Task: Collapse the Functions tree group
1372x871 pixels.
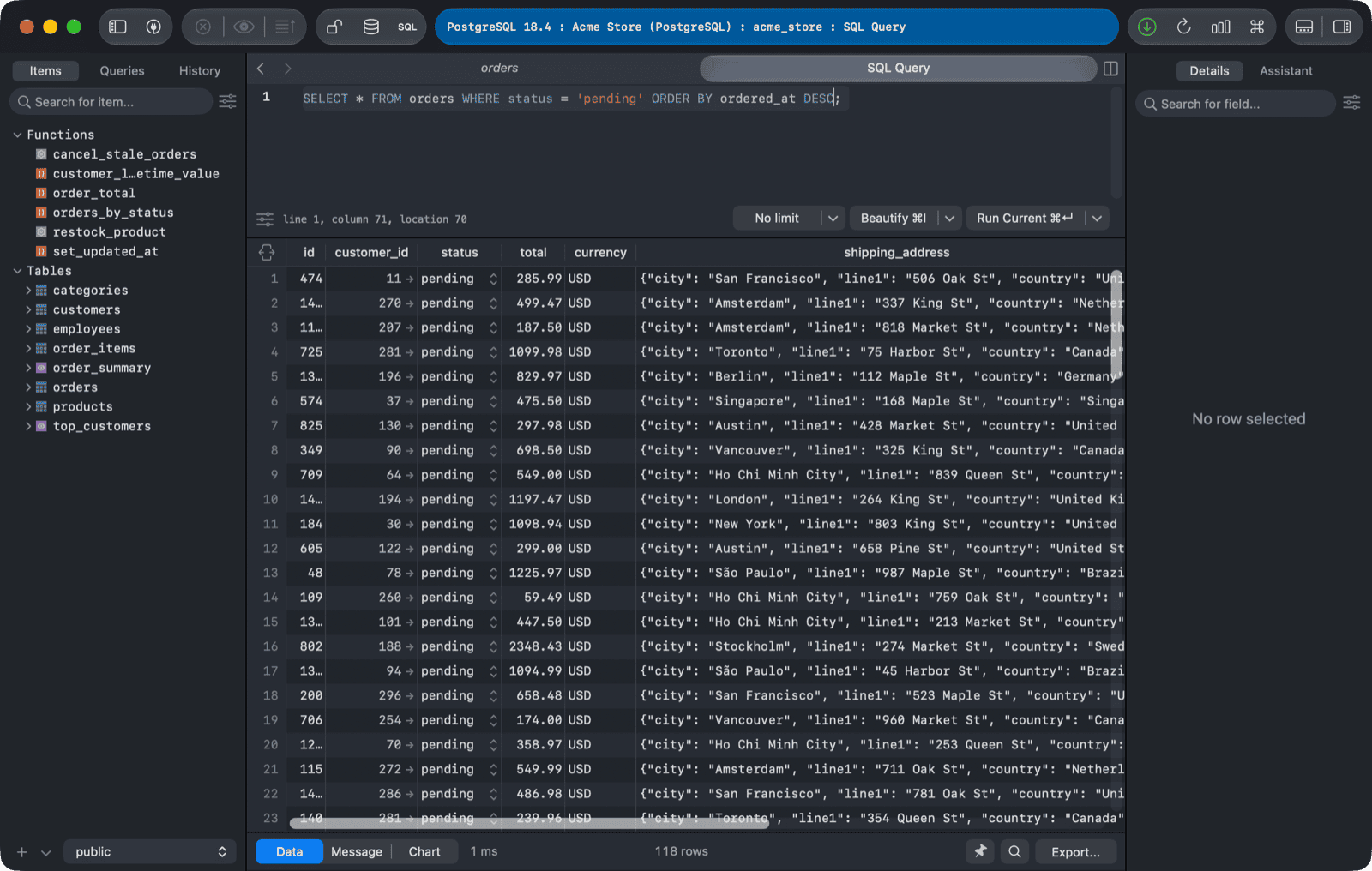Action: click(x=17, y=135)
